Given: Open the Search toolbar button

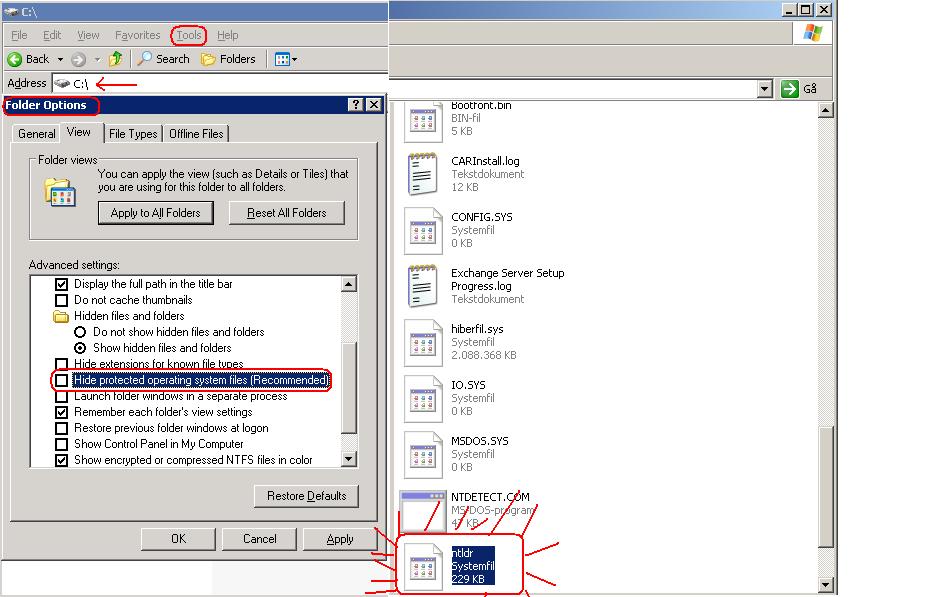Looking at the screenshot, I should pos(163,59).
